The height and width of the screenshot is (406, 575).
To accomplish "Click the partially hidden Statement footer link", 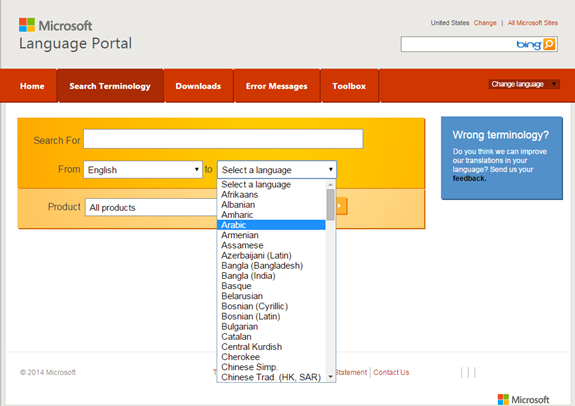I will pos(351,372).
